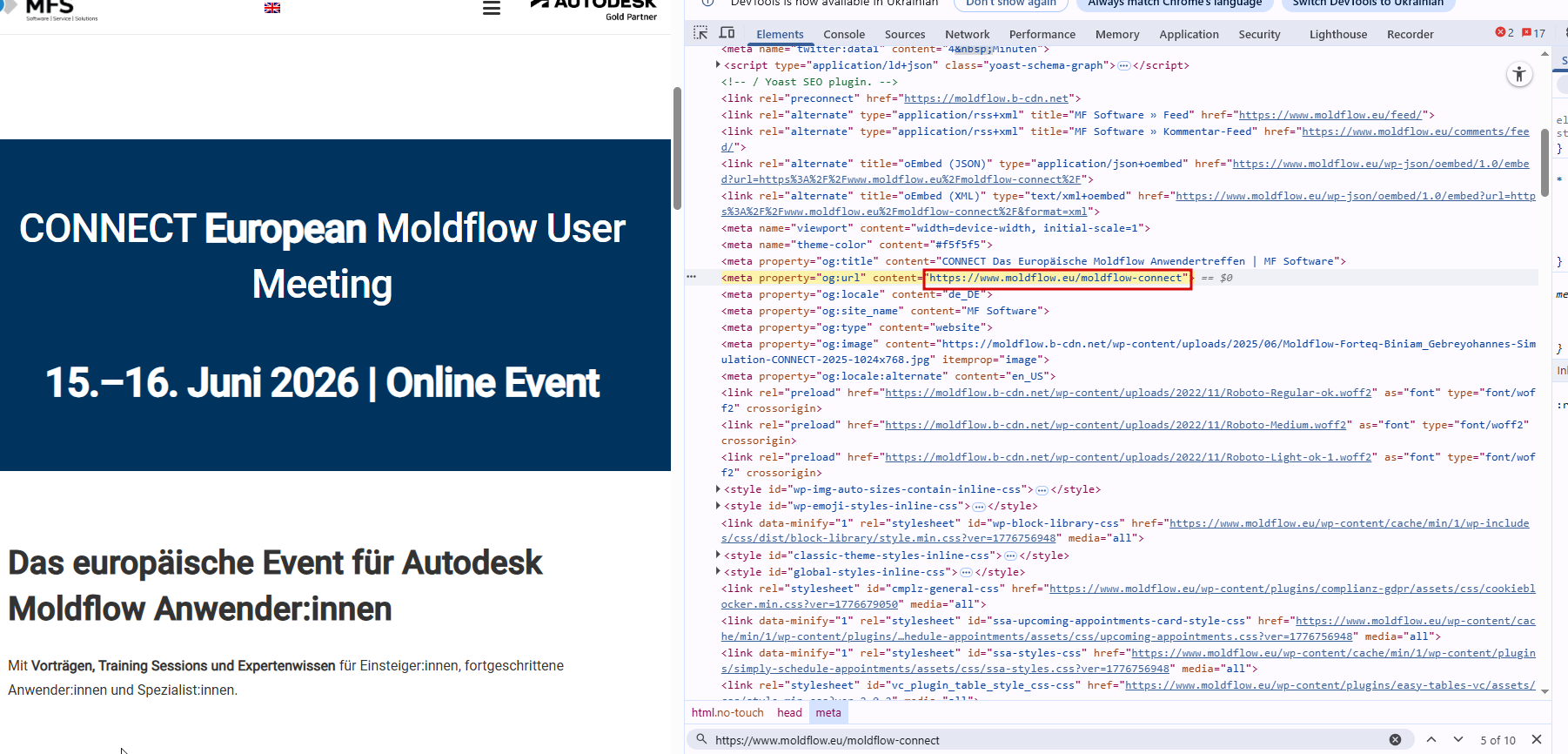The image size is (1568, 754).
Task: Toggle the device toolbar emulation
Action: tap(727, 33)
